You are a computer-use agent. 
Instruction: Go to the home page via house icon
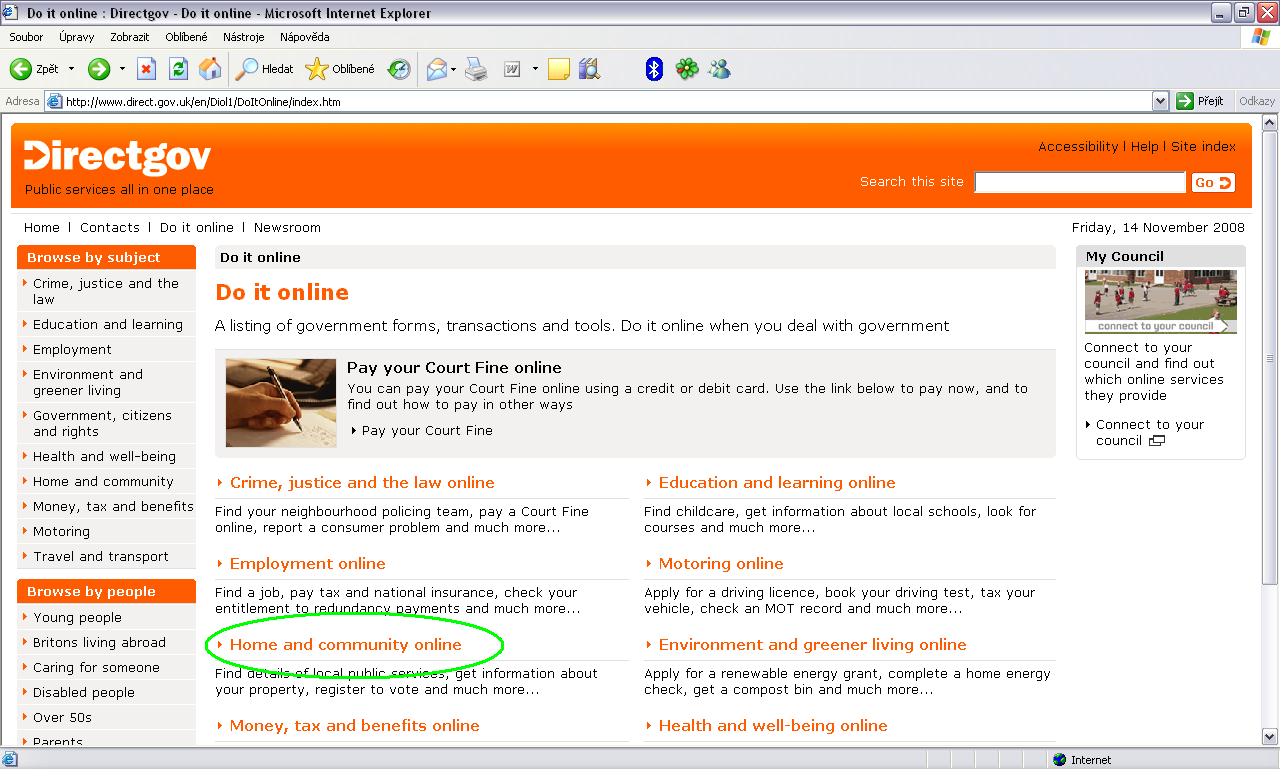click(210, 69)
